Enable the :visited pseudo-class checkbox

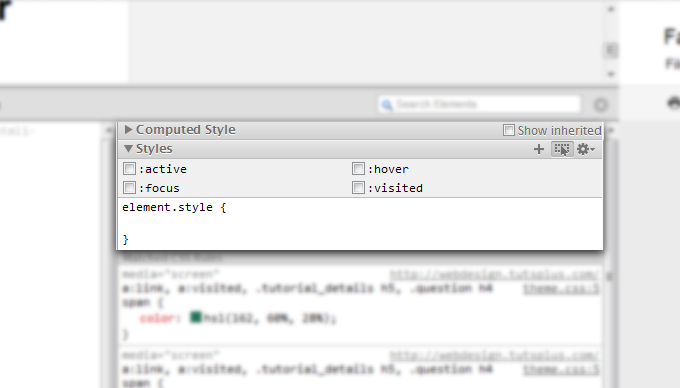[x=358, y=188]
